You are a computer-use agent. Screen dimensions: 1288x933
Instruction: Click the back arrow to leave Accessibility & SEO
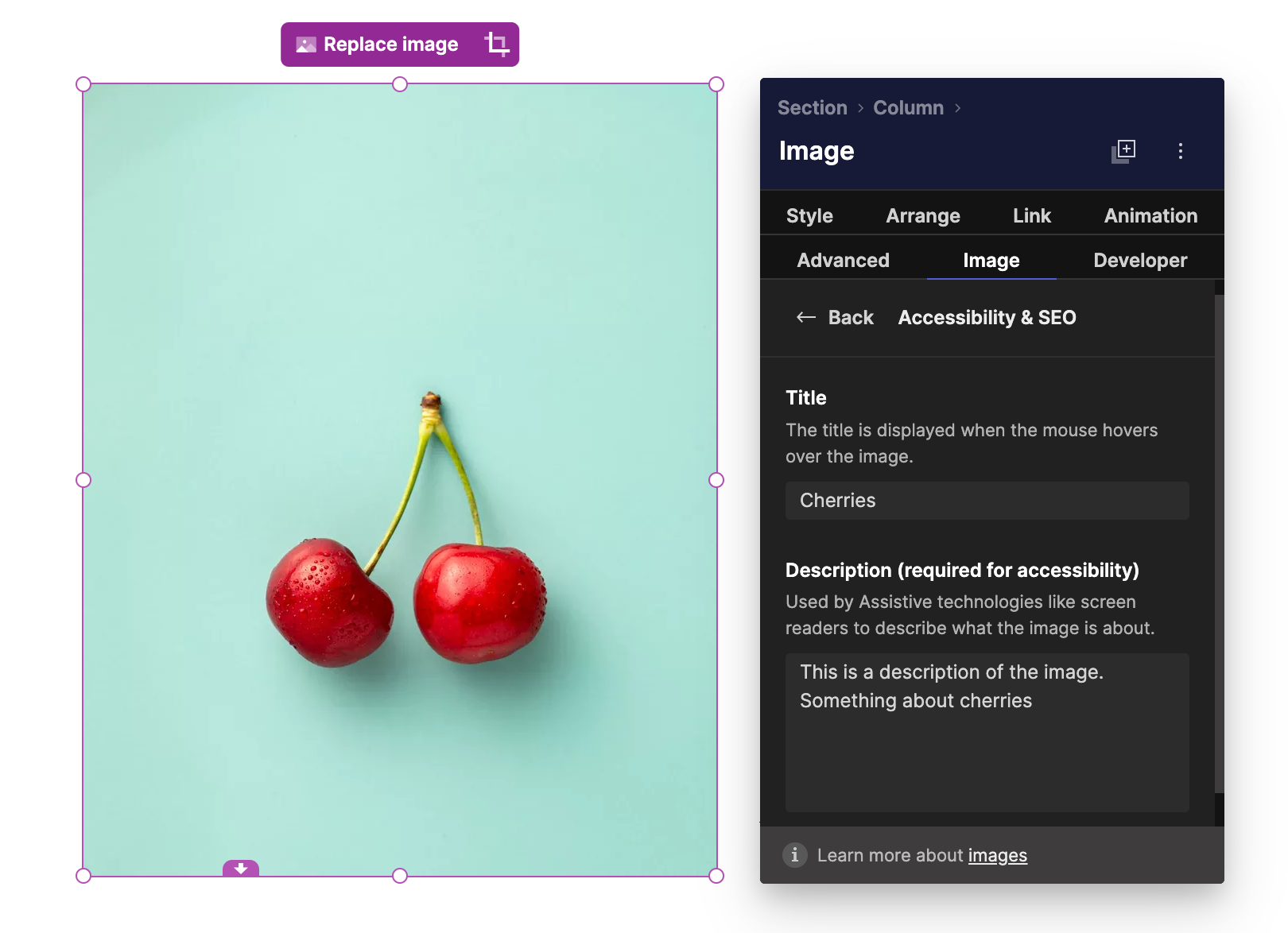[806, 317]
